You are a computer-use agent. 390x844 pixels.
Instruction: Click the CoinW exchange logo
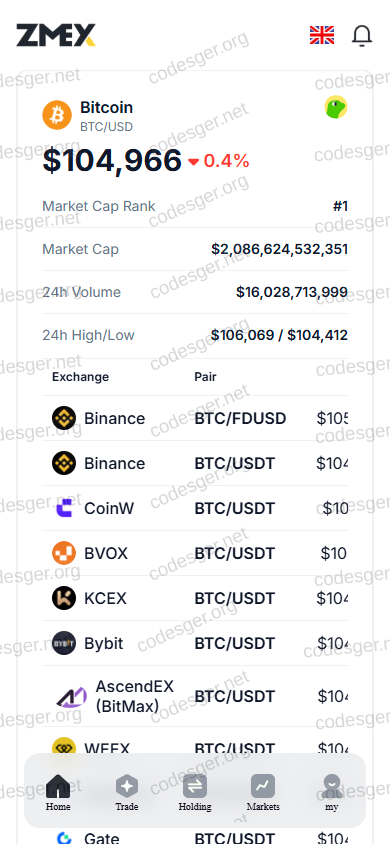[x=64, y=508]
